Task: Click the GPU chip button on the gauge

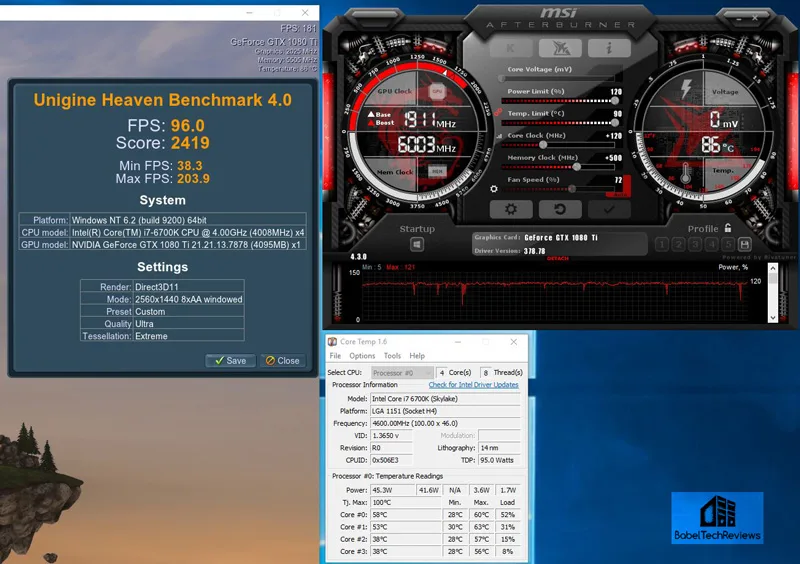Action: pos(437,91)
